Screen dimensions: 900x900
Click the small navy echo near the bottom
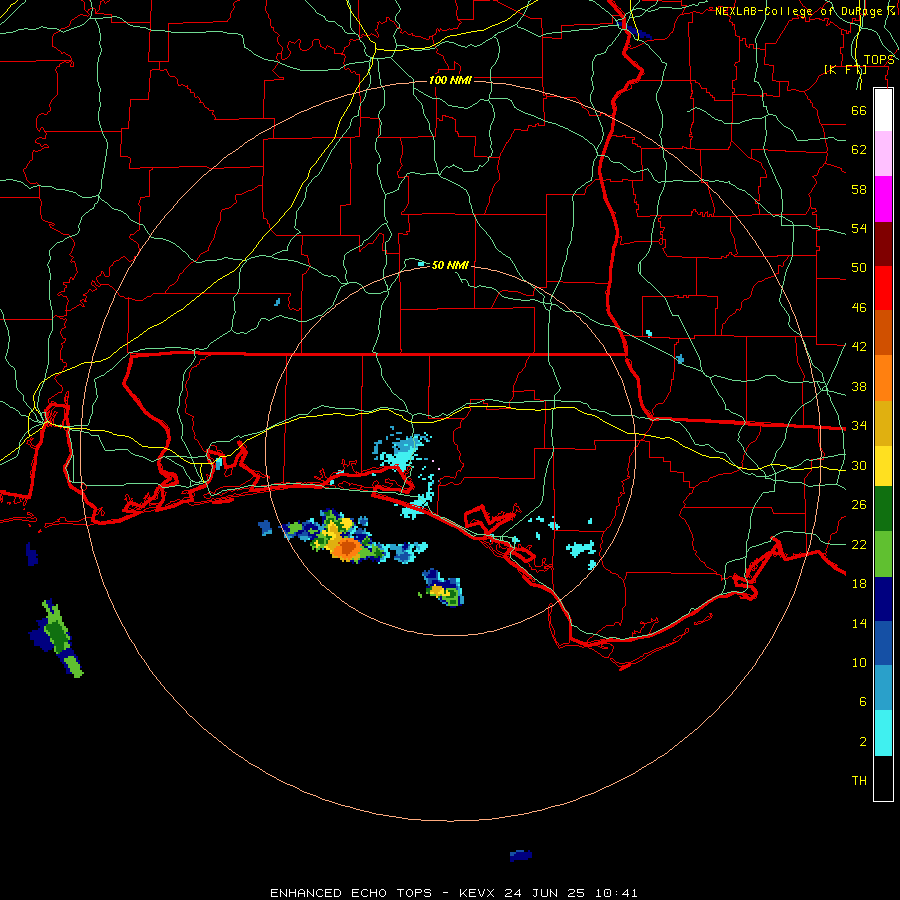pyautogui.click(x=521, y=855)
